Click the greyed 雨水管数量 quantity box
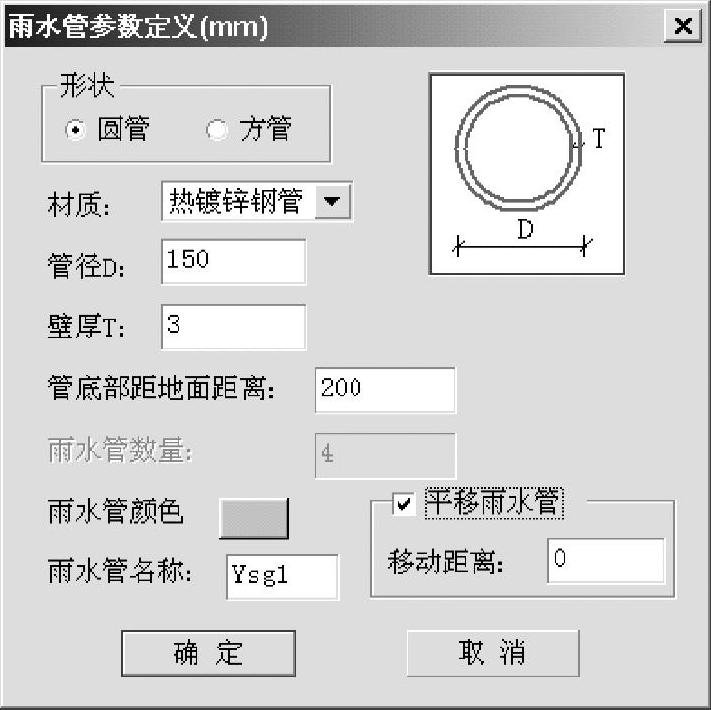Screen dimensions: 711x710 tap(385, 455)
